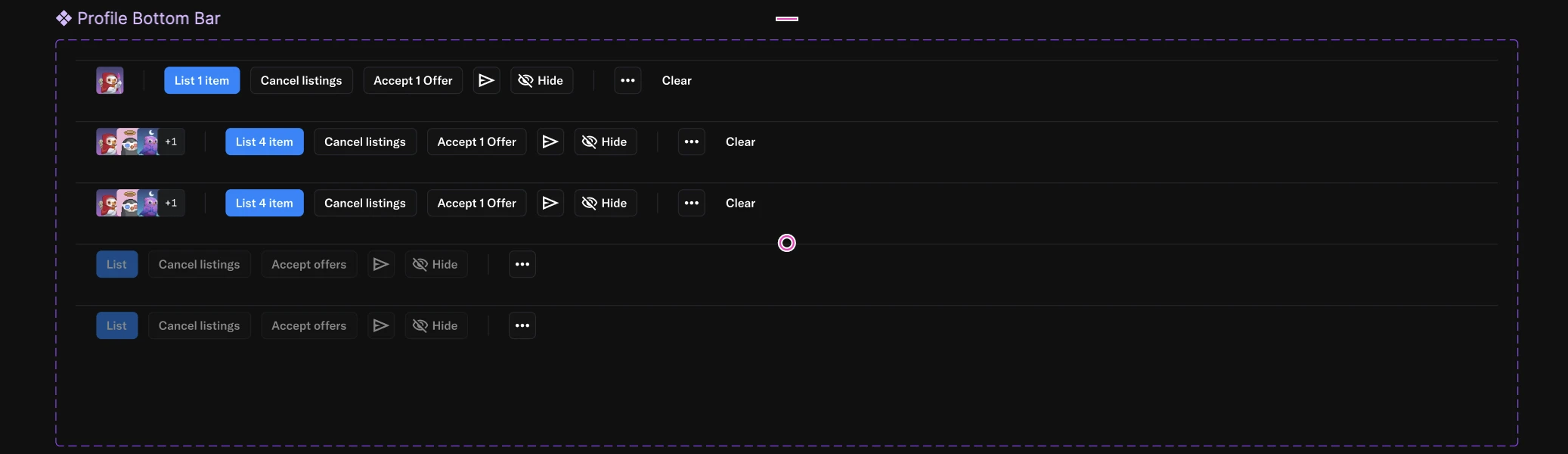Open three-dot menu in the upper List 4 item row

coord(692,141)
